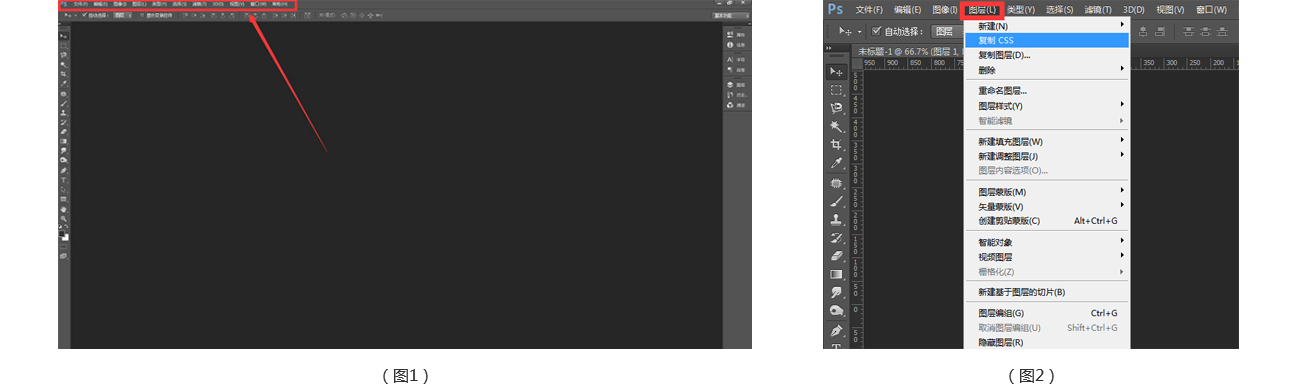Select the Lasso tool in 图2 toolbar
1300x384 pixels.
coord(836,108)
